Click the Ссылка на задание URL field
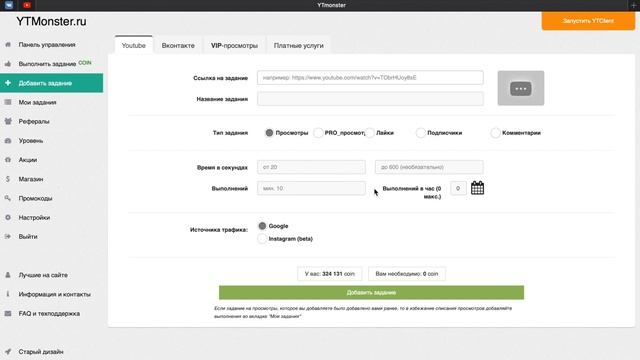The width and height of the screenshot is (640, 360). (370, 78)
